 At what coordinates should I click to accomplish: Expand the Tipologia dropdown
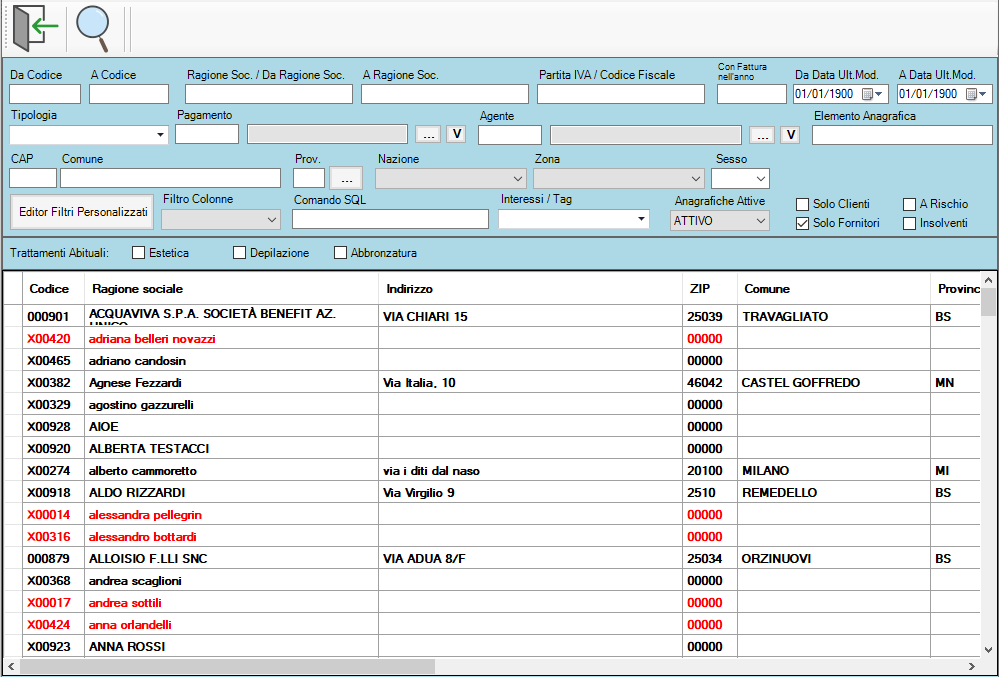coord(160,134)
